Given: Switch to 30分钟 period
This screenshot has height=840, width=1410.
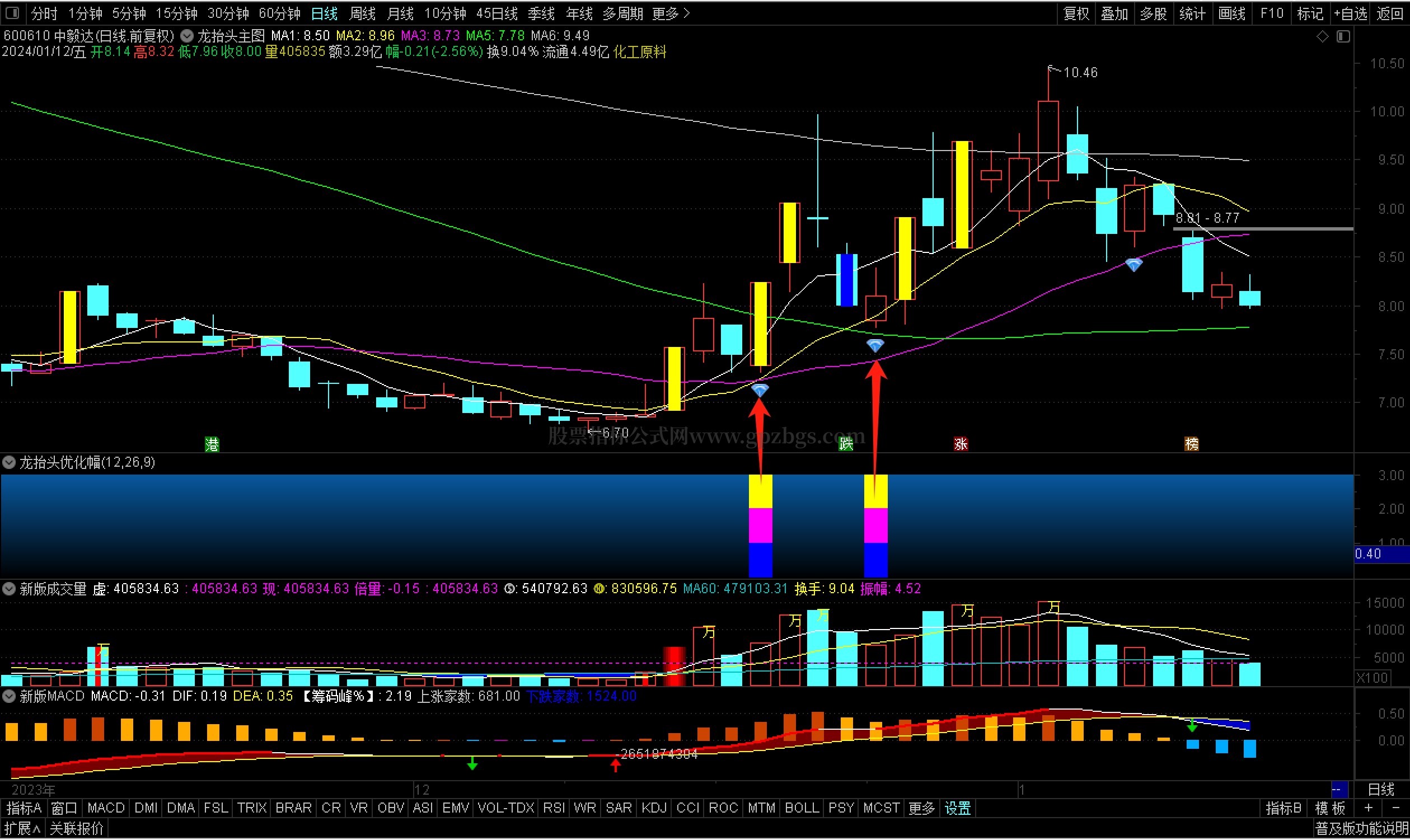Looking at the screenshot, I should (x=228, y=13).
